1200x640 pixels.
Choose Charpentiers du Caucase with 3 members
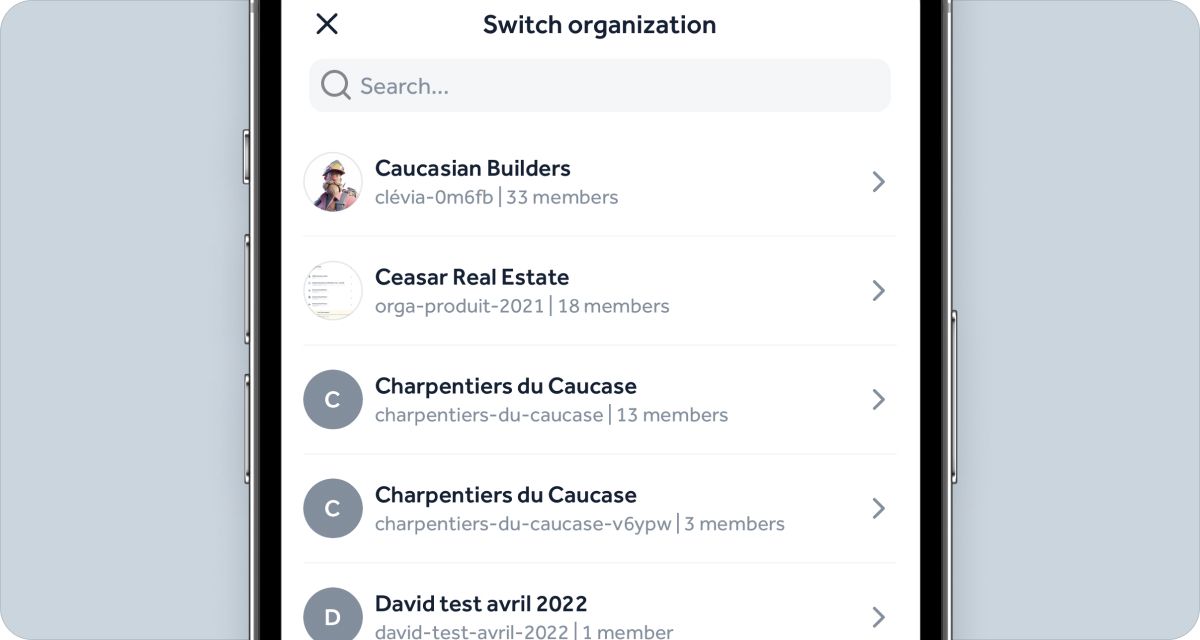coord(506,495)
